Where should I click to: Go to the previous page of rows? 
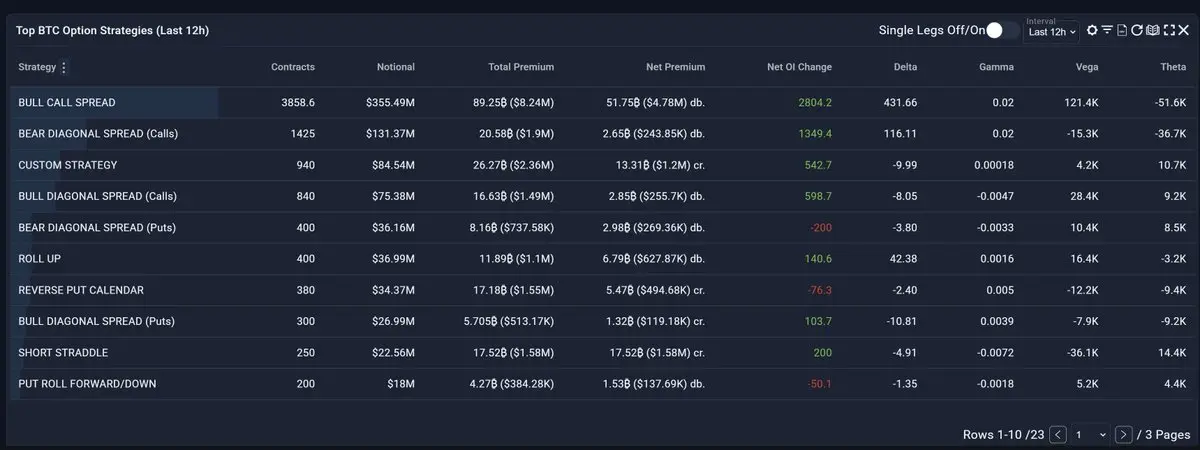pyautogui.click(x=1058, y=435)
